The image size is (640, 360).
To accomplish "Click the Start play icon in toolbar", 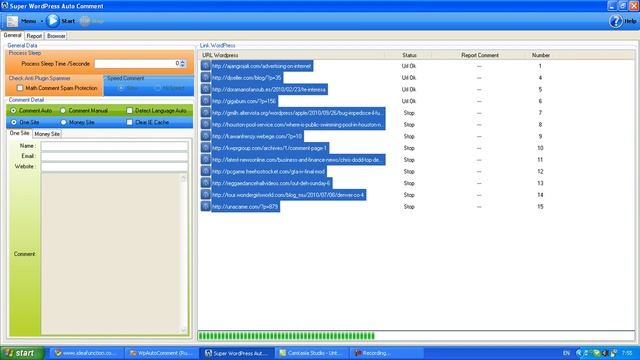I will (x=53, y=21).
